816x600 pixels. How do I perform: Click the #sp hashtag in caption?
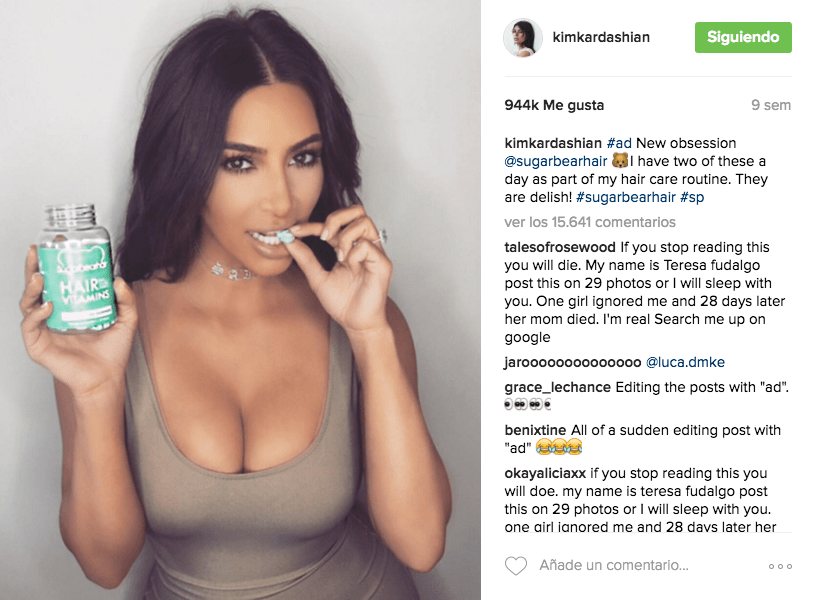[692, 197]
